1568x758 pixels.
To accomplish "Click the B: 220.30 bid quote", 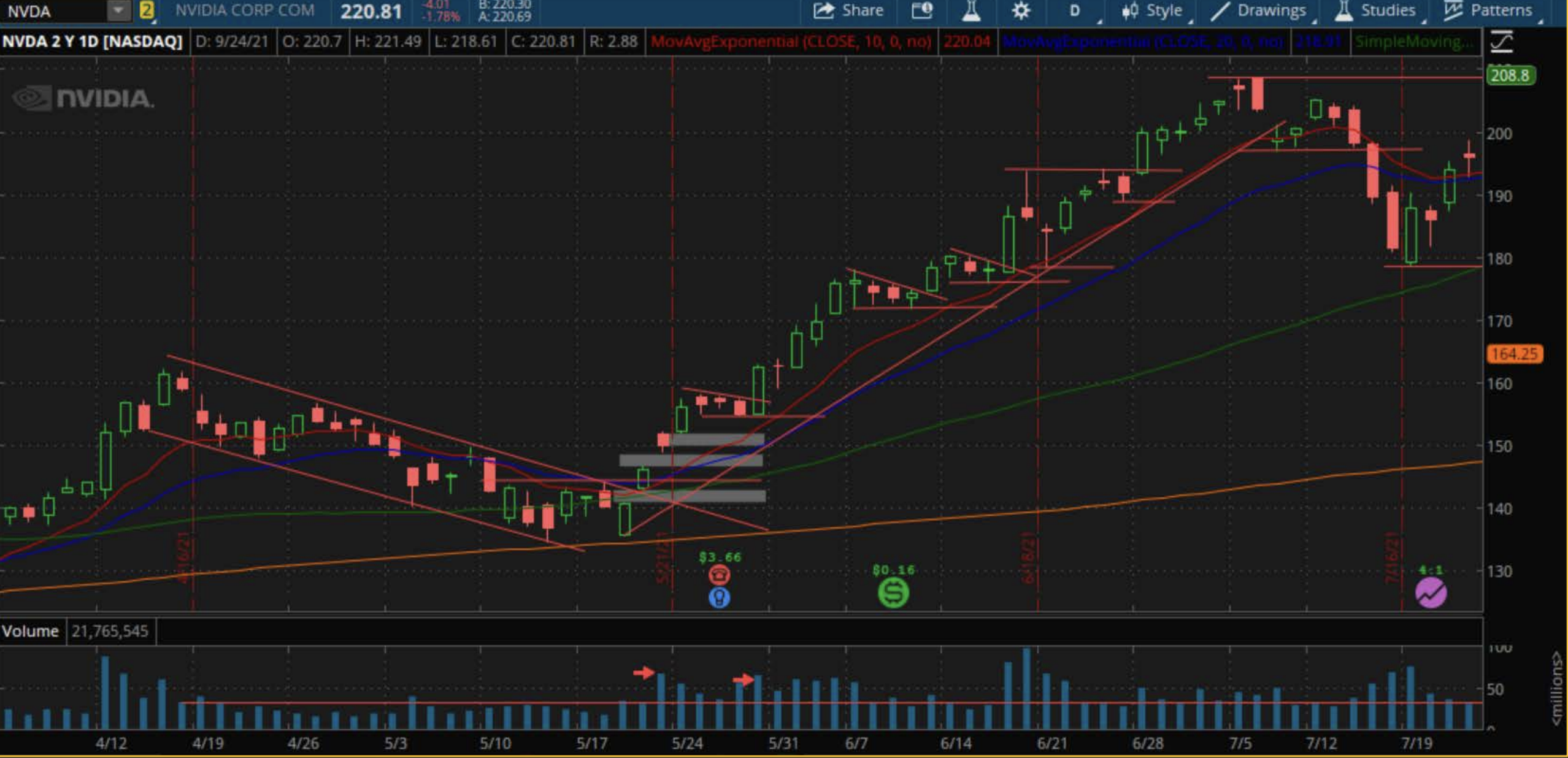I will pos(504,4).
